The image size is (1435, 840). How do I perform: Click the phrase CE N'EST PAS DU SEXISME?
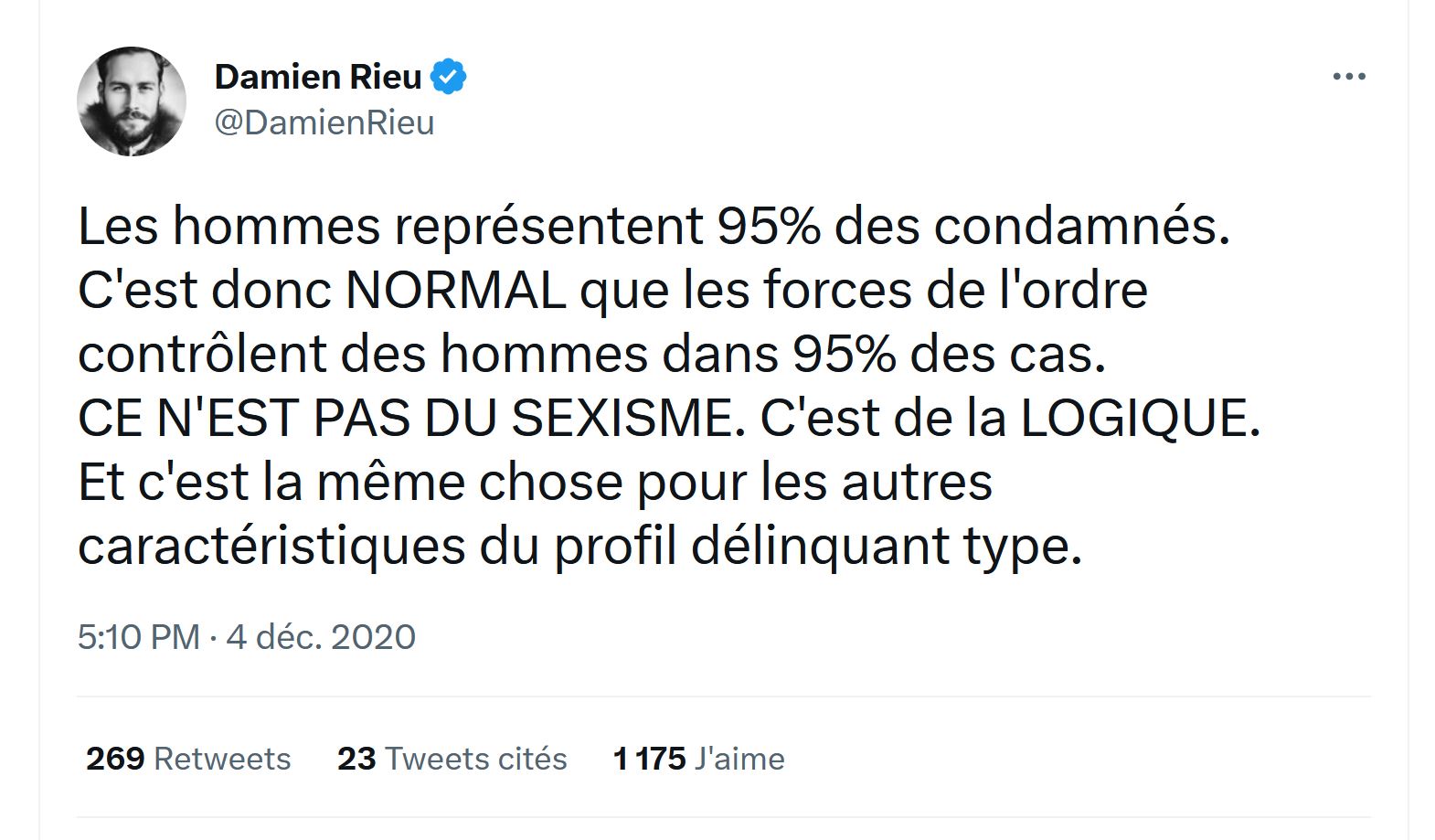point(406,419)
